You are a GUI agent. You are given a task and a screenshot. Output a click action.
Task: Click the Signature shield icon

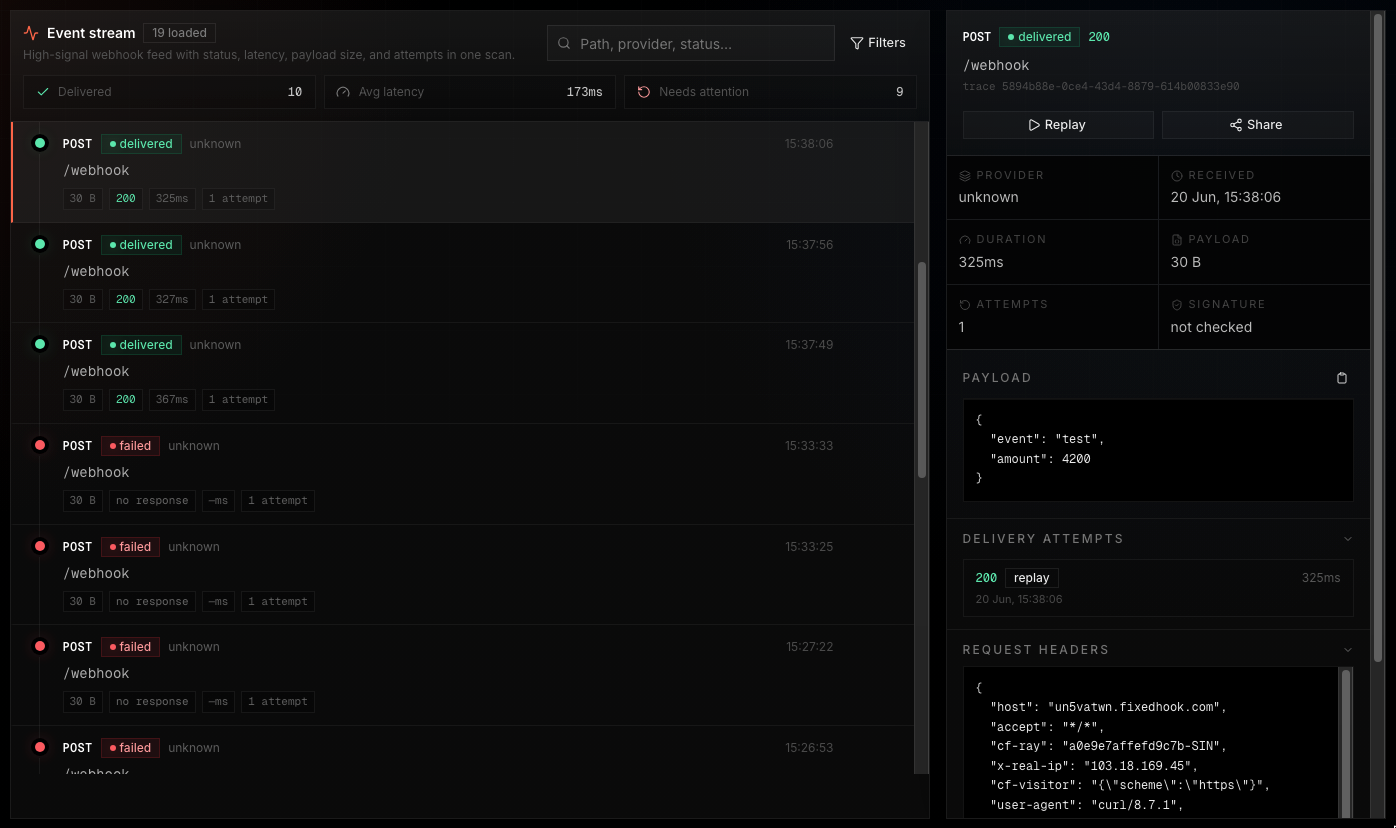pos(1177,305)
